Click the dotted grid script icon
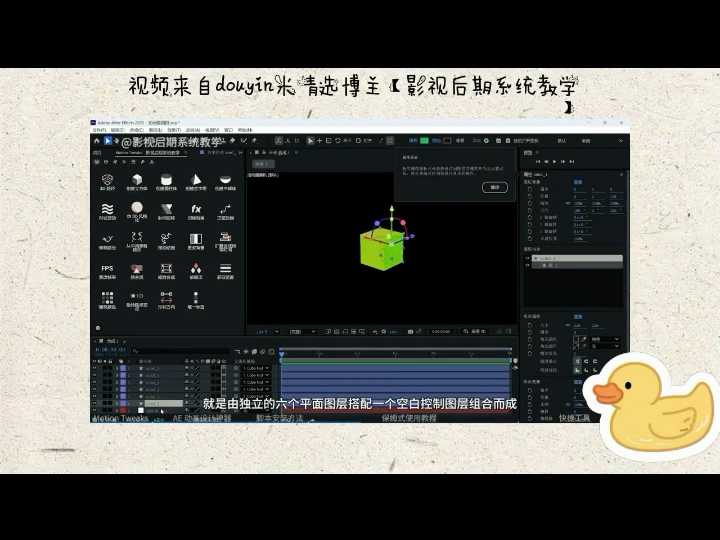 107,297
